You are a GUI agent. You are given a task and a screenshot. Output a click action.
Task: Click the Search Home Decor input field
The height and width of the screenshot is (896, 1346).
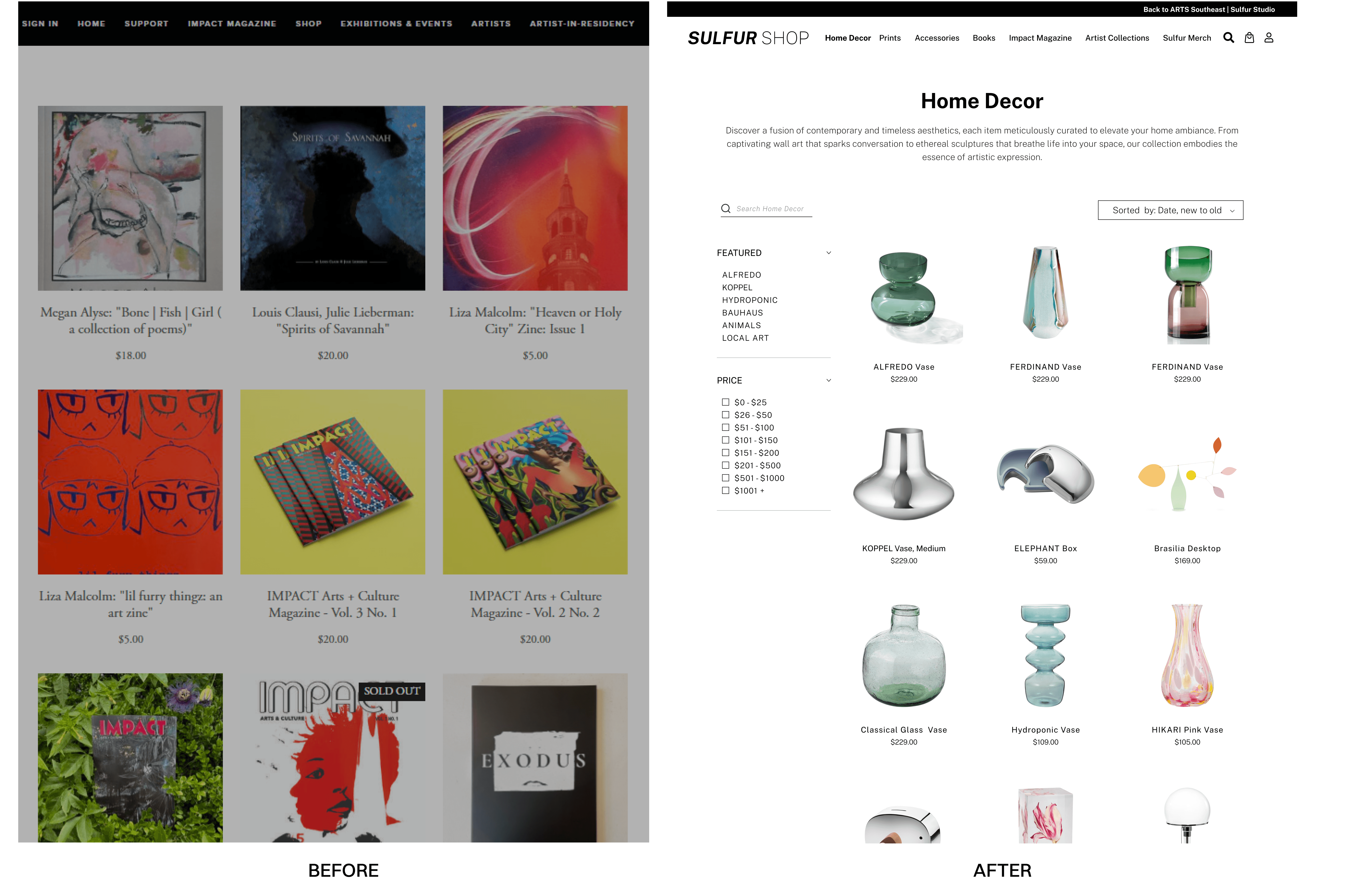pos(770,209)
